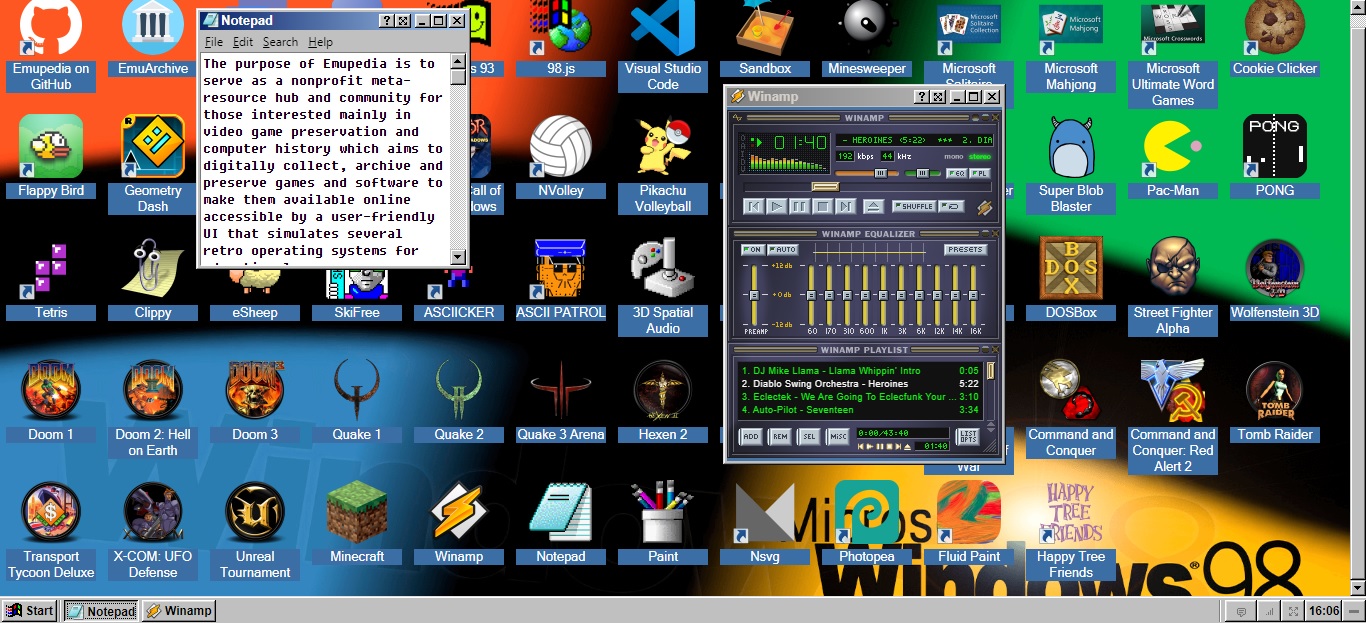Click the stop button in Winamp
The height and width of the screenshot is (623, 1366).
pos(821,206)
